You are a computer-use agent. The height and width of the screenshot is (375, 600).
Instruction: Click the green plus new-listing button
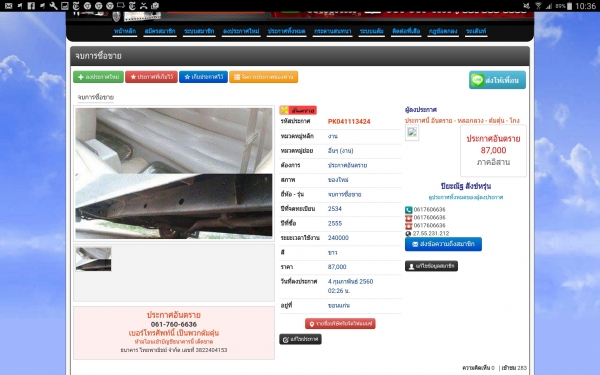pyautogui.click(x=98, y=77)
